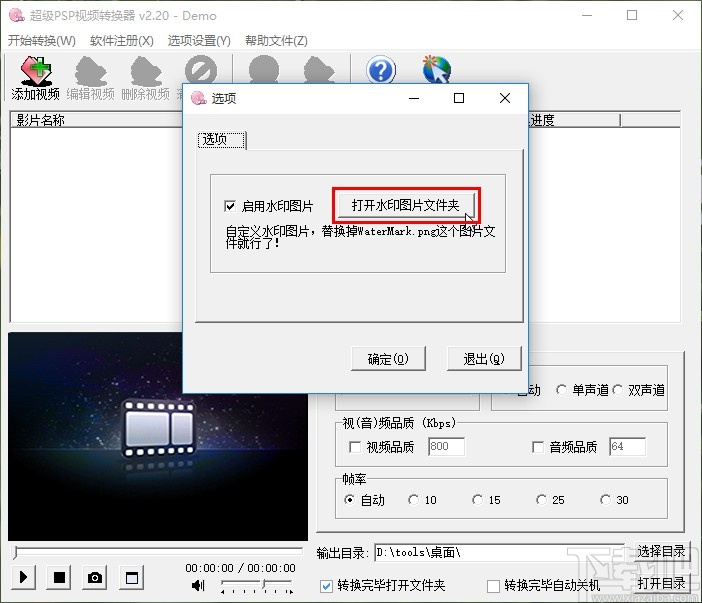Enable the 音频品质 checkbox

538,447
